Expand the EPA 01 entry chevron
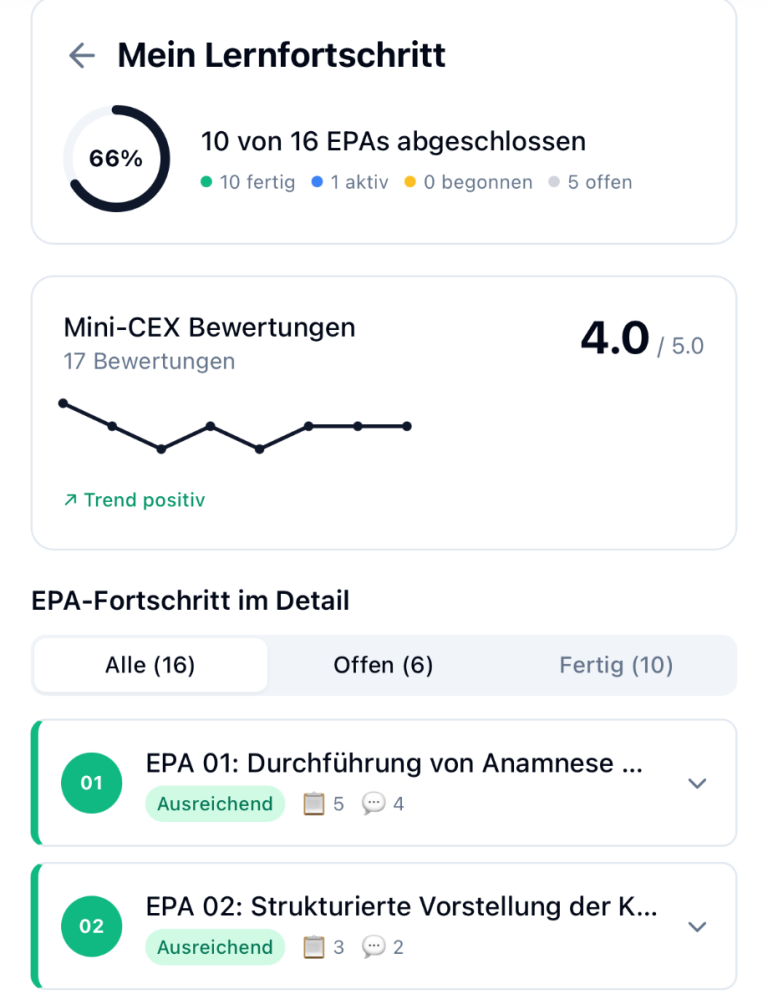The width and height of the screenshot is (768, 994). [x=698, y=783]
